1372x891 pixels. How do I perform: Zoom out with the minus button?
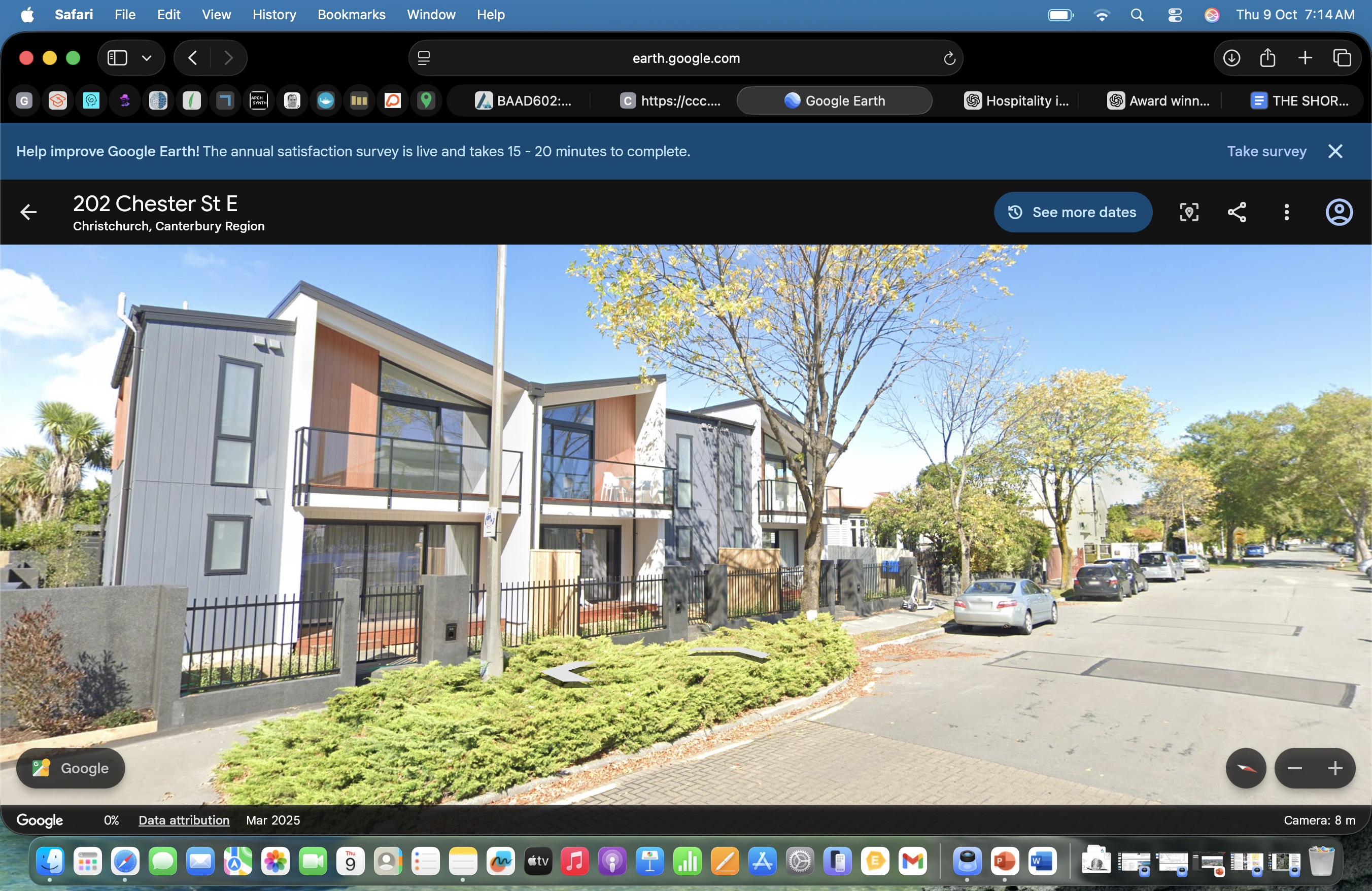(x=1295, y=768)
